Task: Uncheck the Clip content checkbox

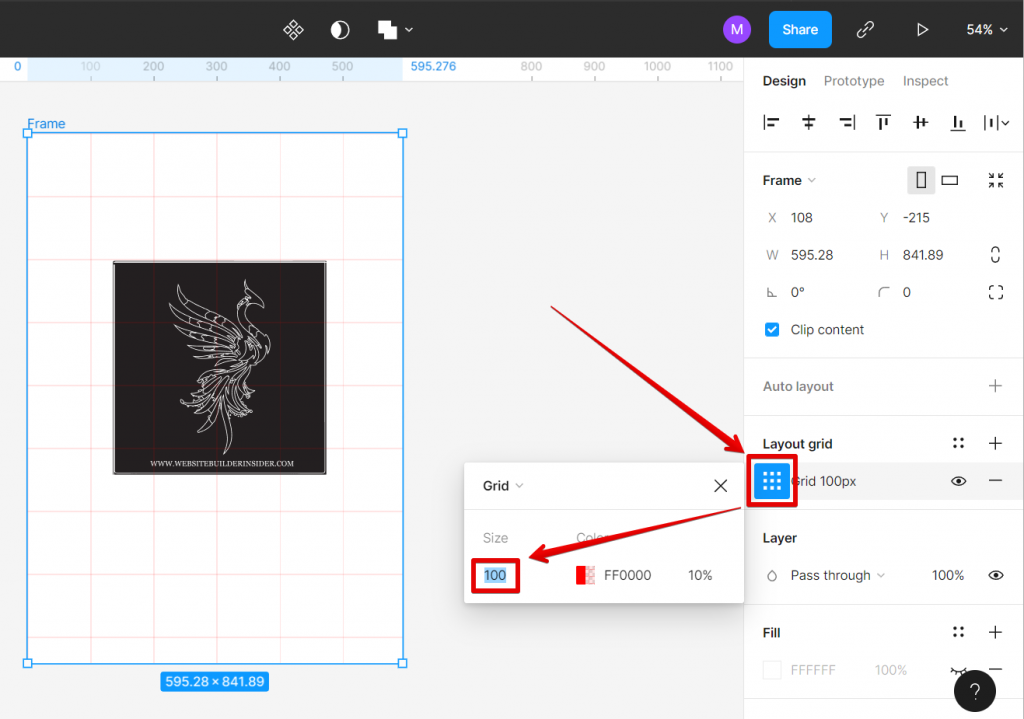Action: point(772,330)
